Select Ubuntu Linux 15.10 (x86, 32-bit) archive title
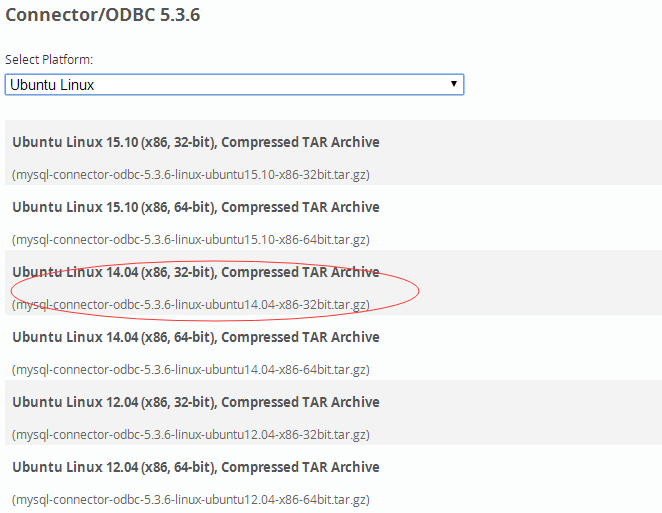The image size is (662, 513). tap(196, 142)
